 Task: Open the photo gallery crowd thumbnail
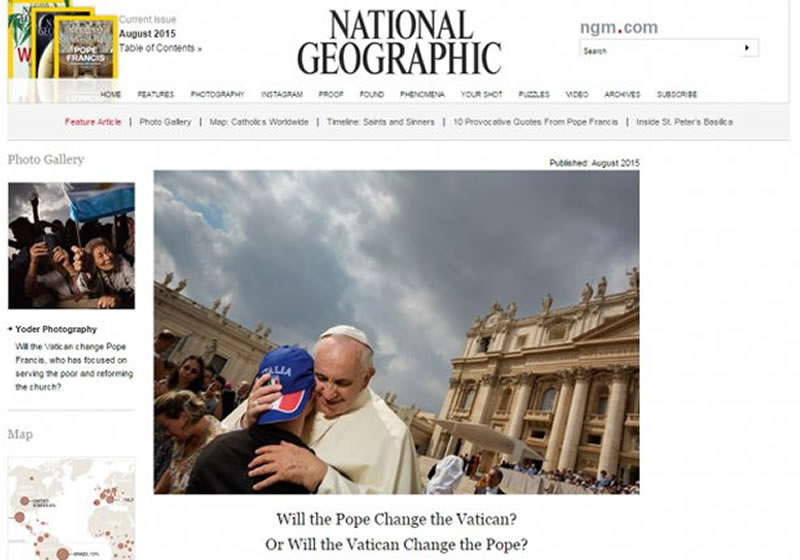pos(71,246)
